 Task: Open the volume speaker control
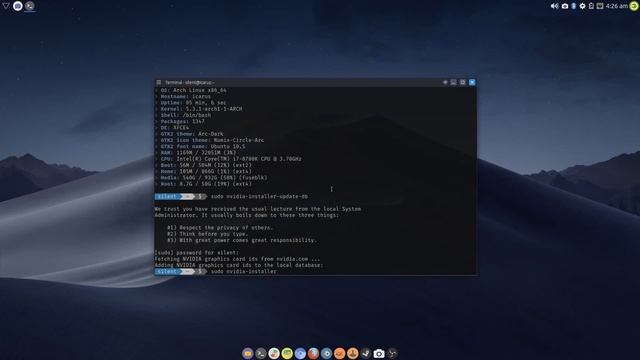(554, 6)
